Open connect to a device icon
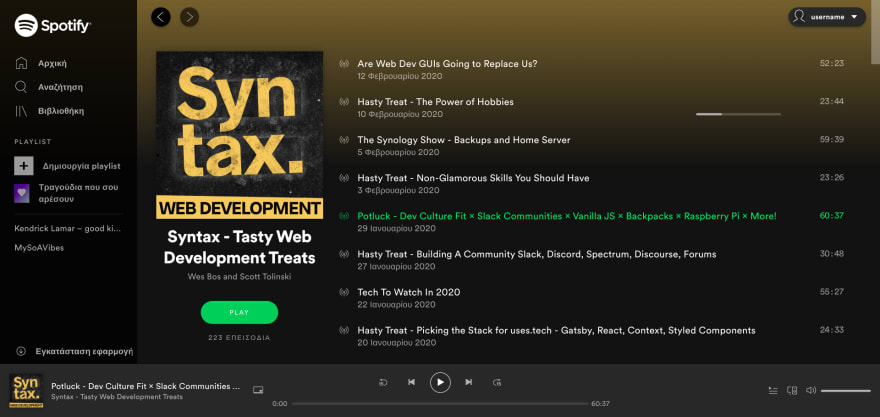 792,390
